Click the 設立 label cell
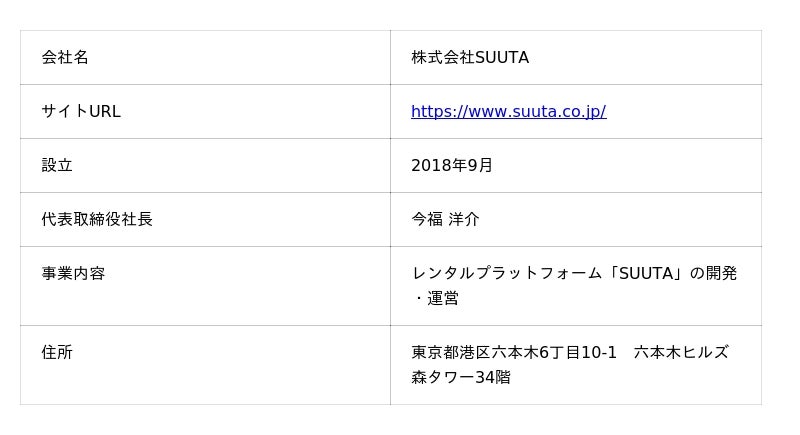This screenshot has height=435, width=800. pos(57,166)
